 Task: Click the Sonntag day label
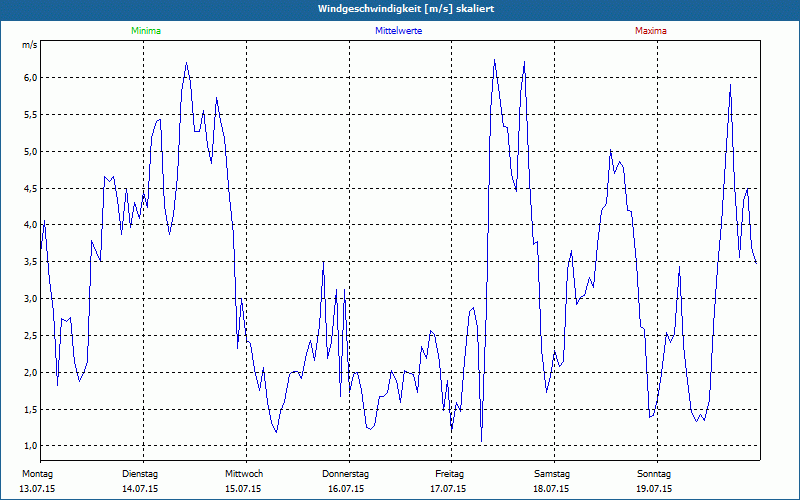pyautogui.click(x=654, y=474)
